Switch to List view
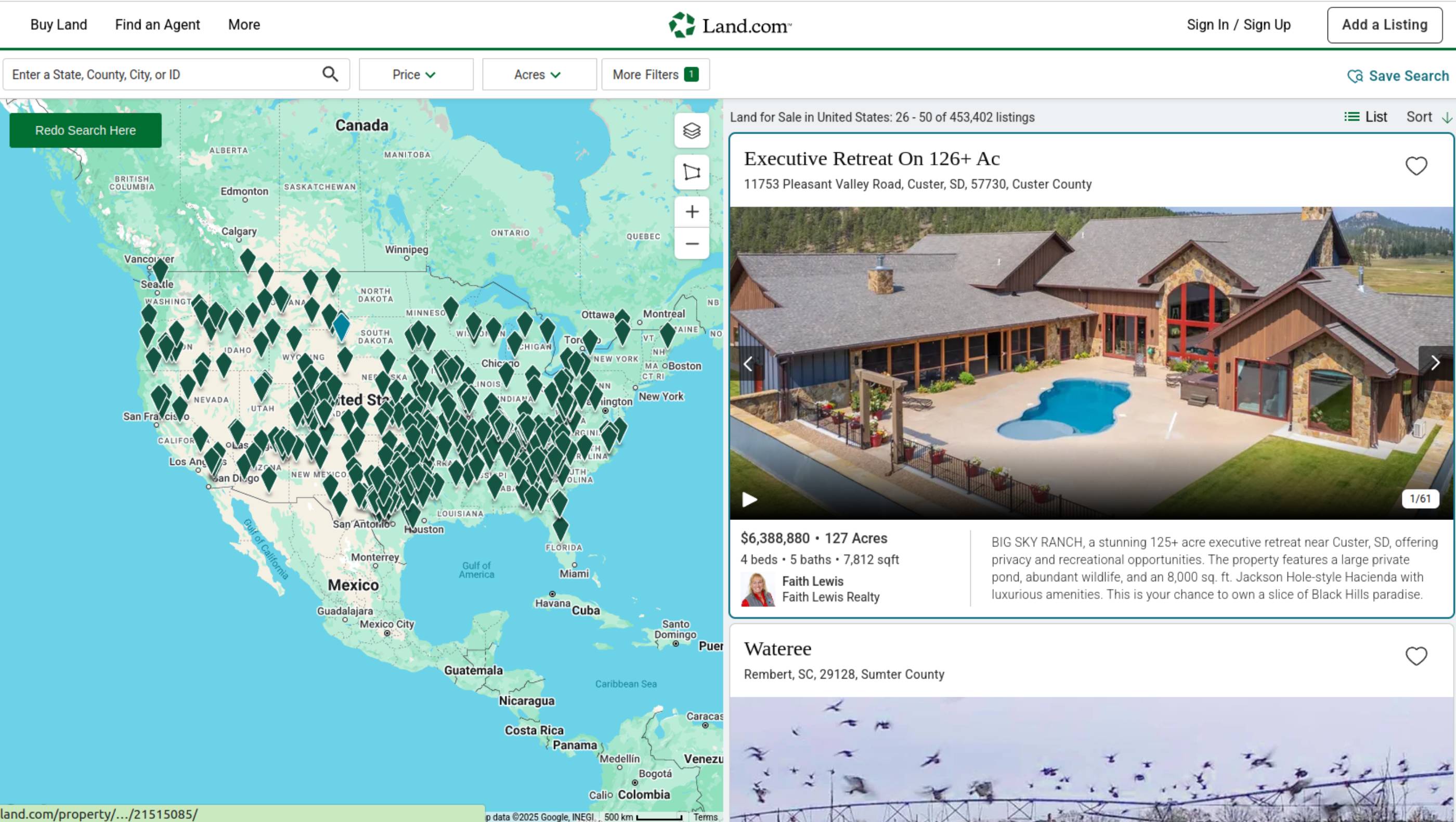This screenshot has height=822, width=1456. [x=1366, y=117]
